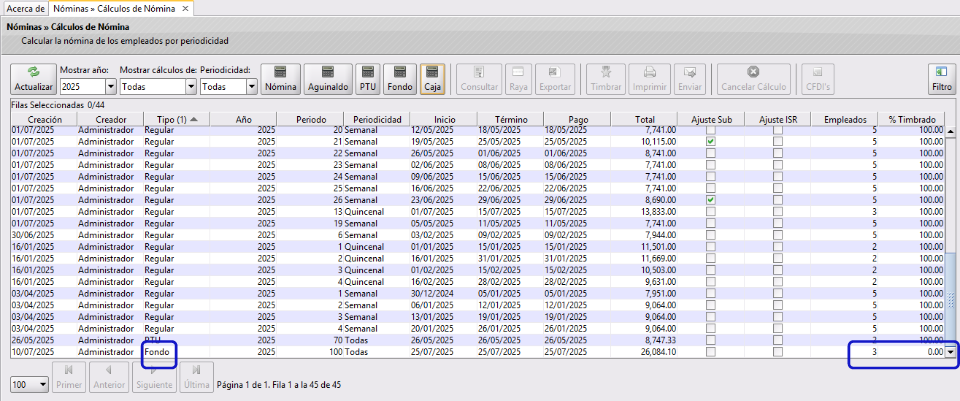Check Ajuste ISR for period 26 Semanal

[x=778, y=200]
